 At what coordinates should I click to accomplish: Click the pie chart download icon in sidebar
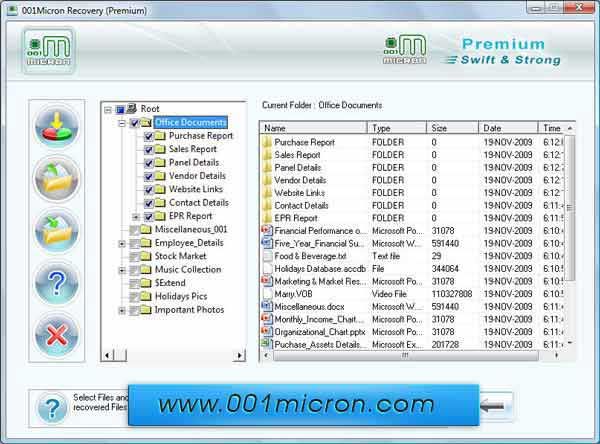(x=57, y=127)
